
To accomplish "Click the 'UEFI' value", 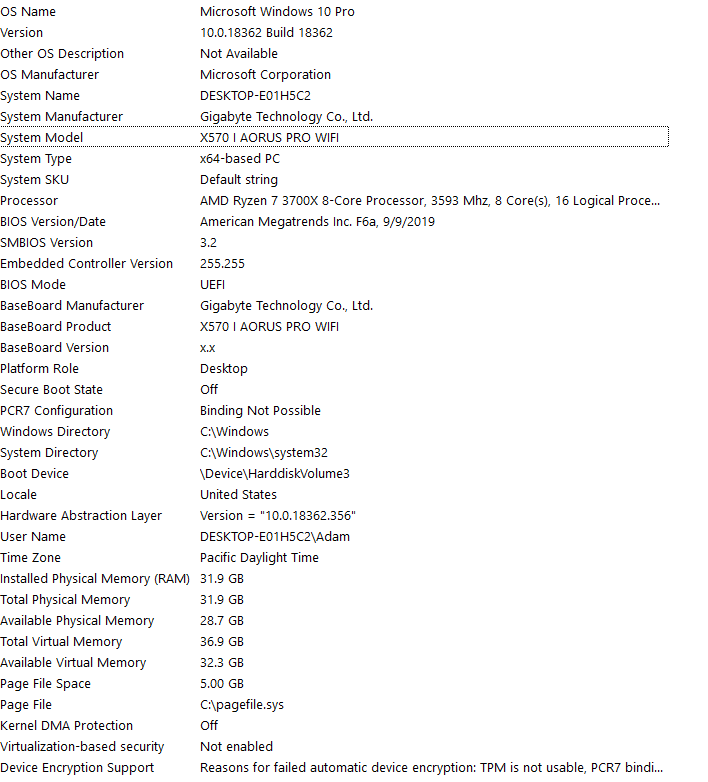I will pos(212,284).
